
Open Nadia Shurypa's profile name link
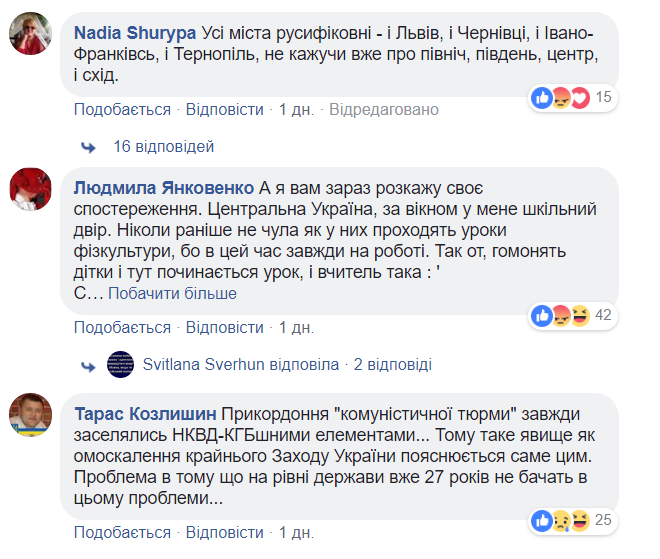[135, 29]
